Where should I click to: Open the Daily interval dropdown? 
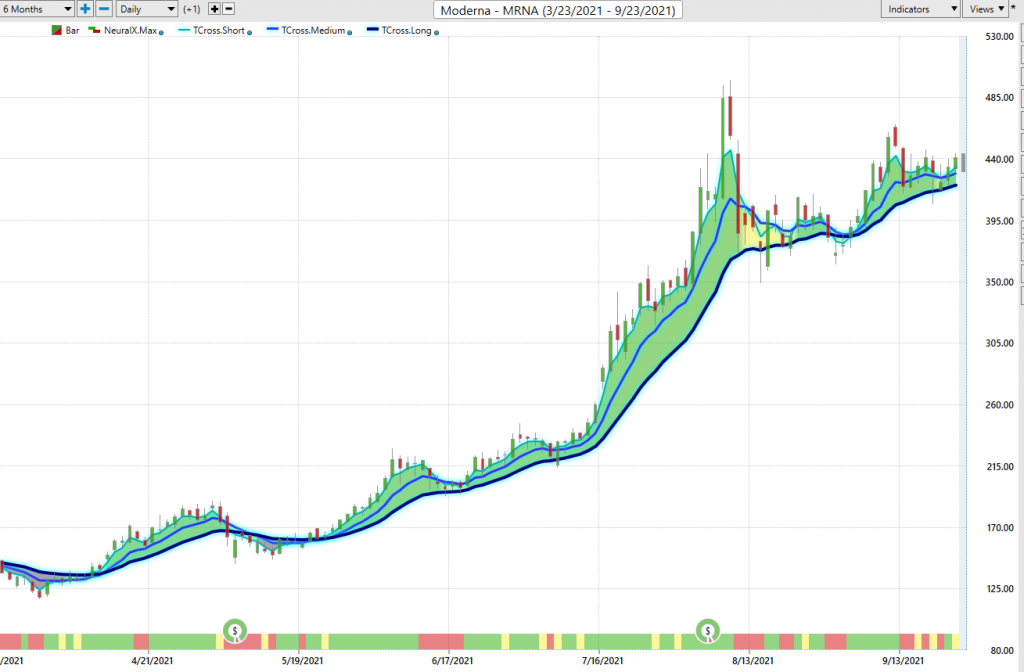(x=147, y=9)
